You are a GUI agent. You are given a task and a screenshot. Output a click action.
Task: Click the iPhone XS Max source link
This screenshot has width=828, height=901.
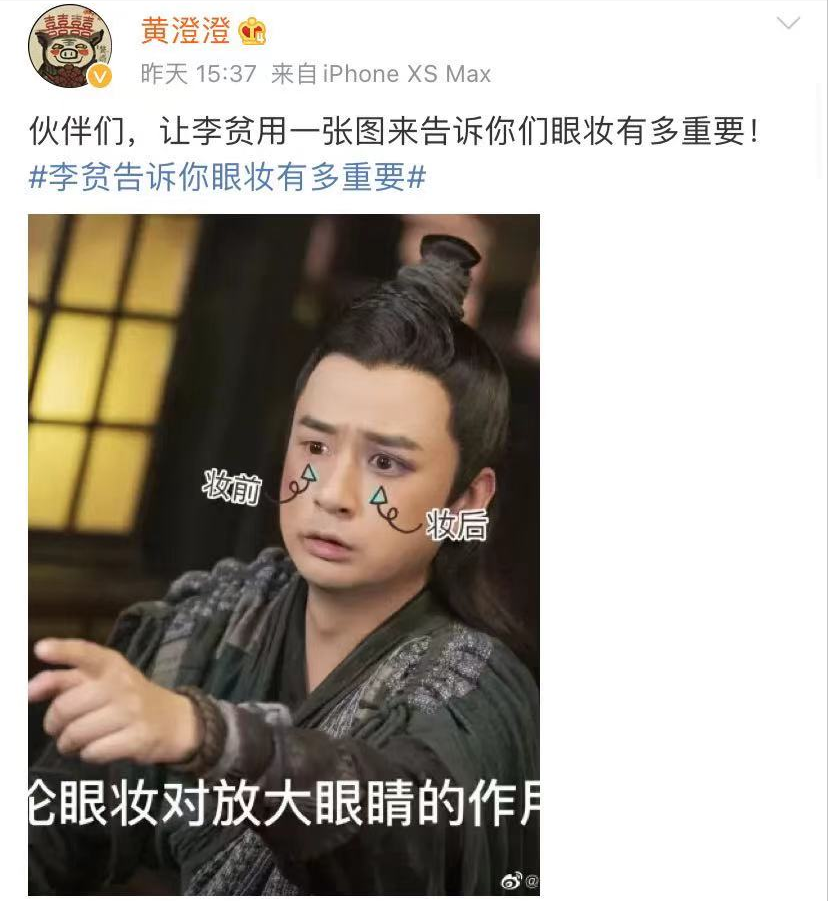click(x=407, y=74)
